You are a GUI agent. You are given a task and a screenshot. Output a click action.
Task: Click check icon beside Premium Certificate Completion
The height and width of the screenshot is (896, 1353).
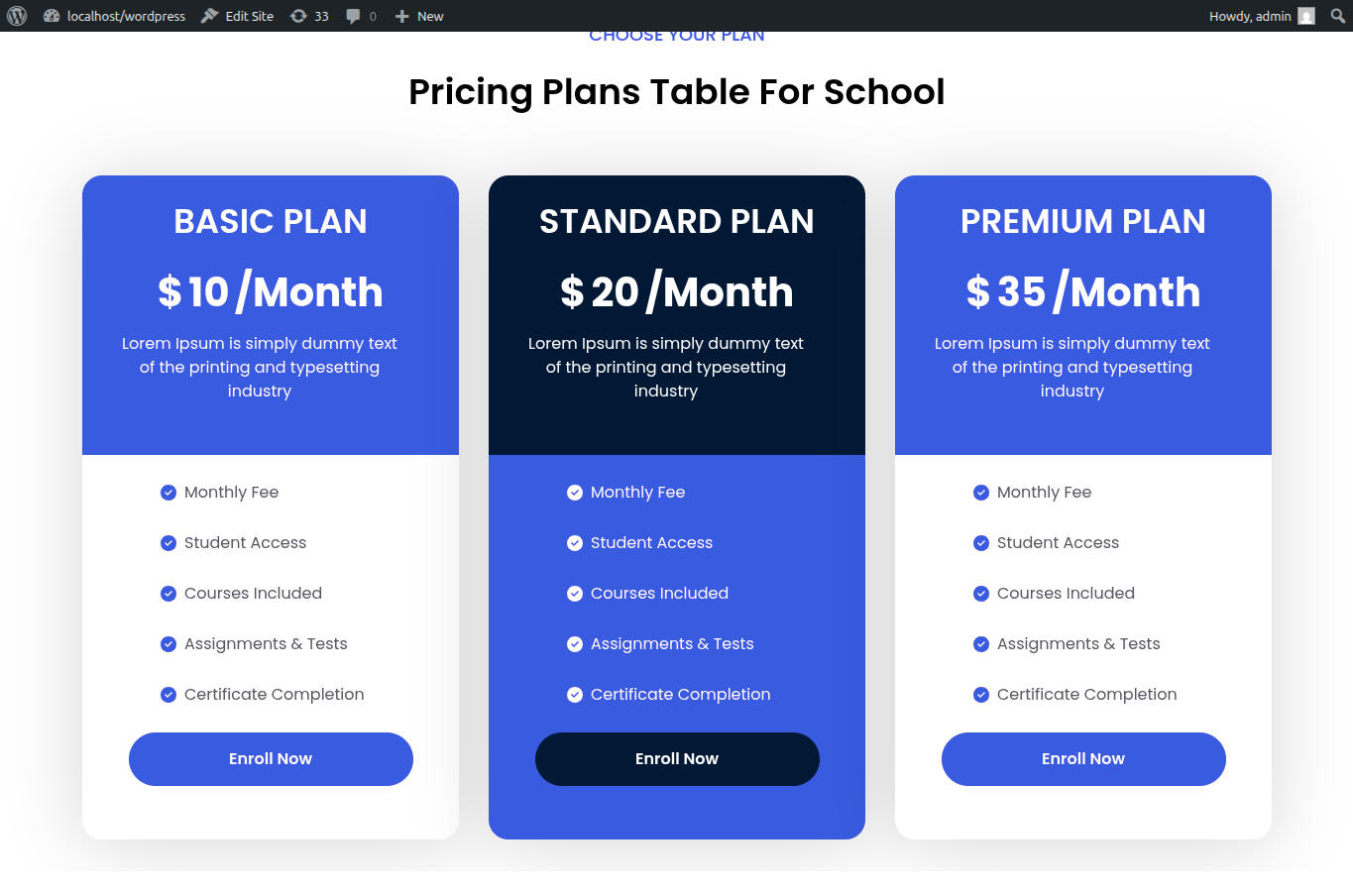pyautogui.click(x=981, y=695)
